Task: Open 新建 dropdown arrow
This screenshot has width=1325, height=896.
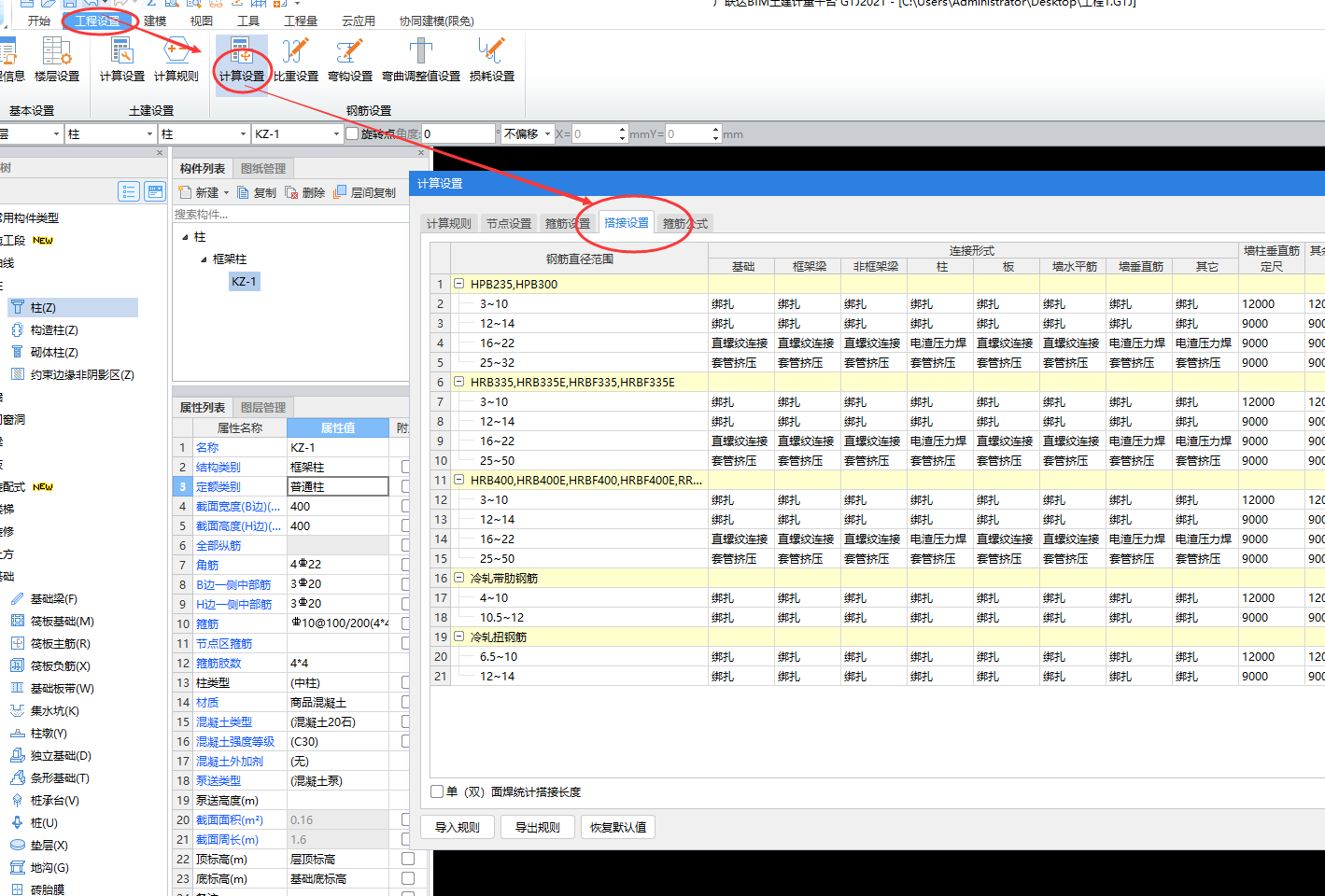Action: pyautogui.click(x=226, y=193)
